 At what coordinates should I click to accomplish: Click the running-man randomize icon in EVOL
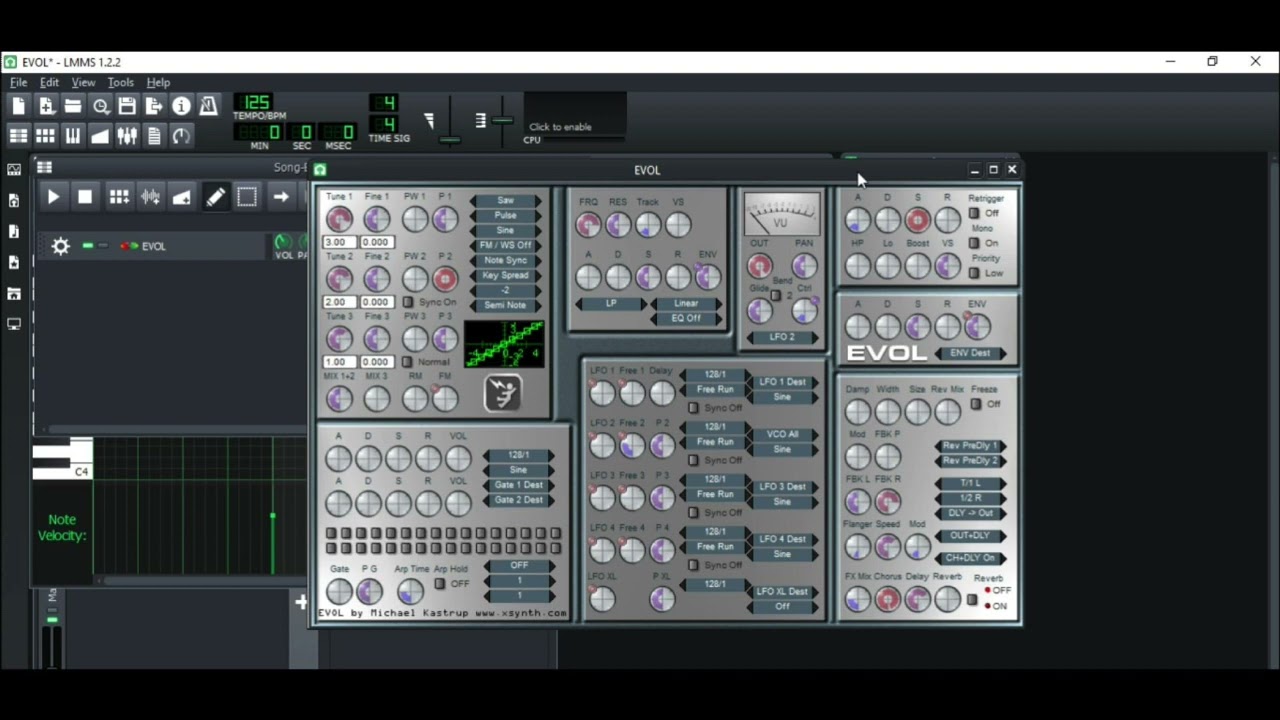(x=503, y=393)
